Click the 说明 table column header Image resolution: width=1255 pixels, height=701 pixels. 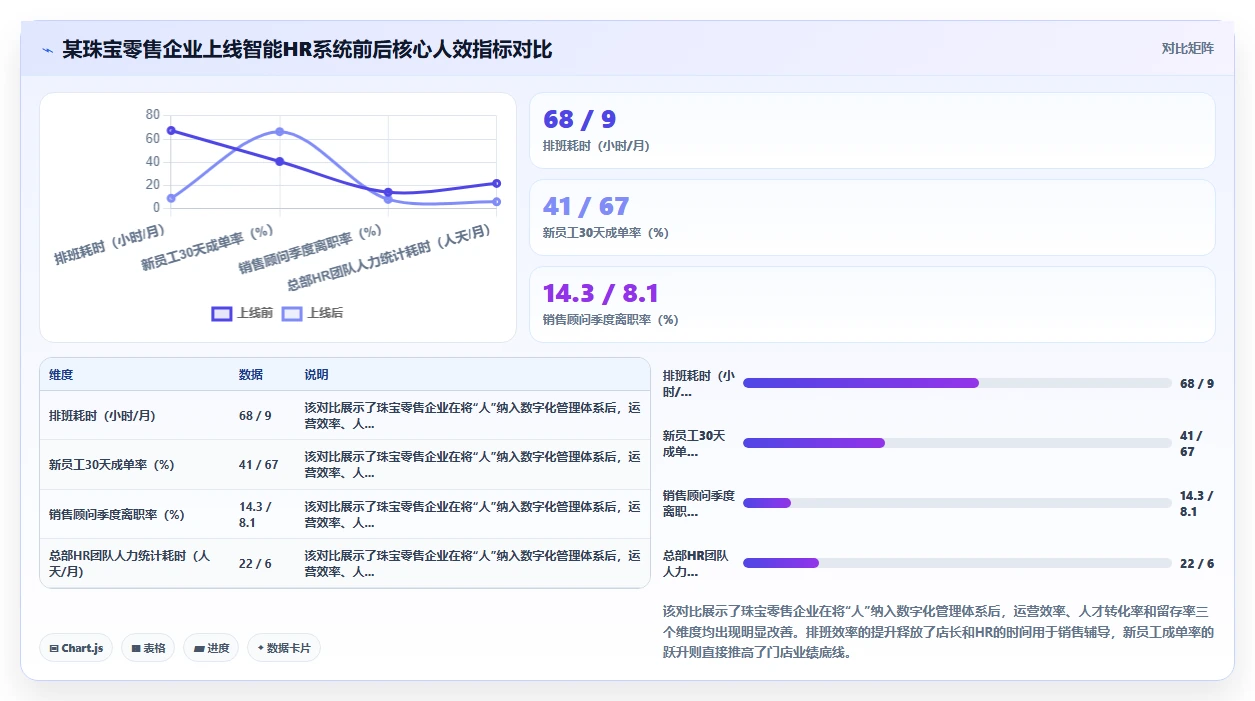click(x=316, y=375)
